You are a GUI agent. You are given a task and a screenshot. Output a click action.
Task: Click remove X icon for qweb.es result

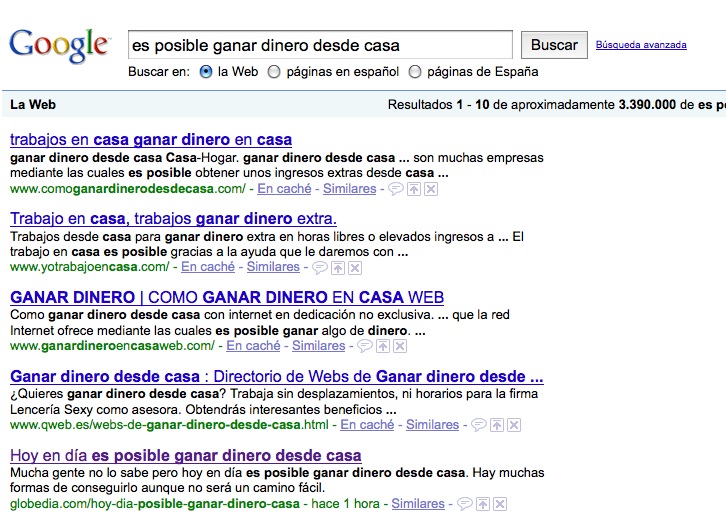click(514, 425)
